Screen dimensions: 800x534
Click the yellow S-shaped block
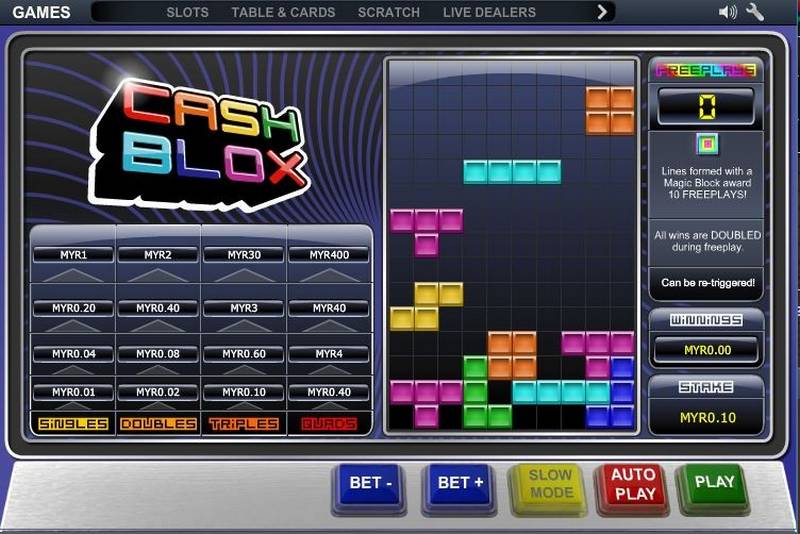426,307
